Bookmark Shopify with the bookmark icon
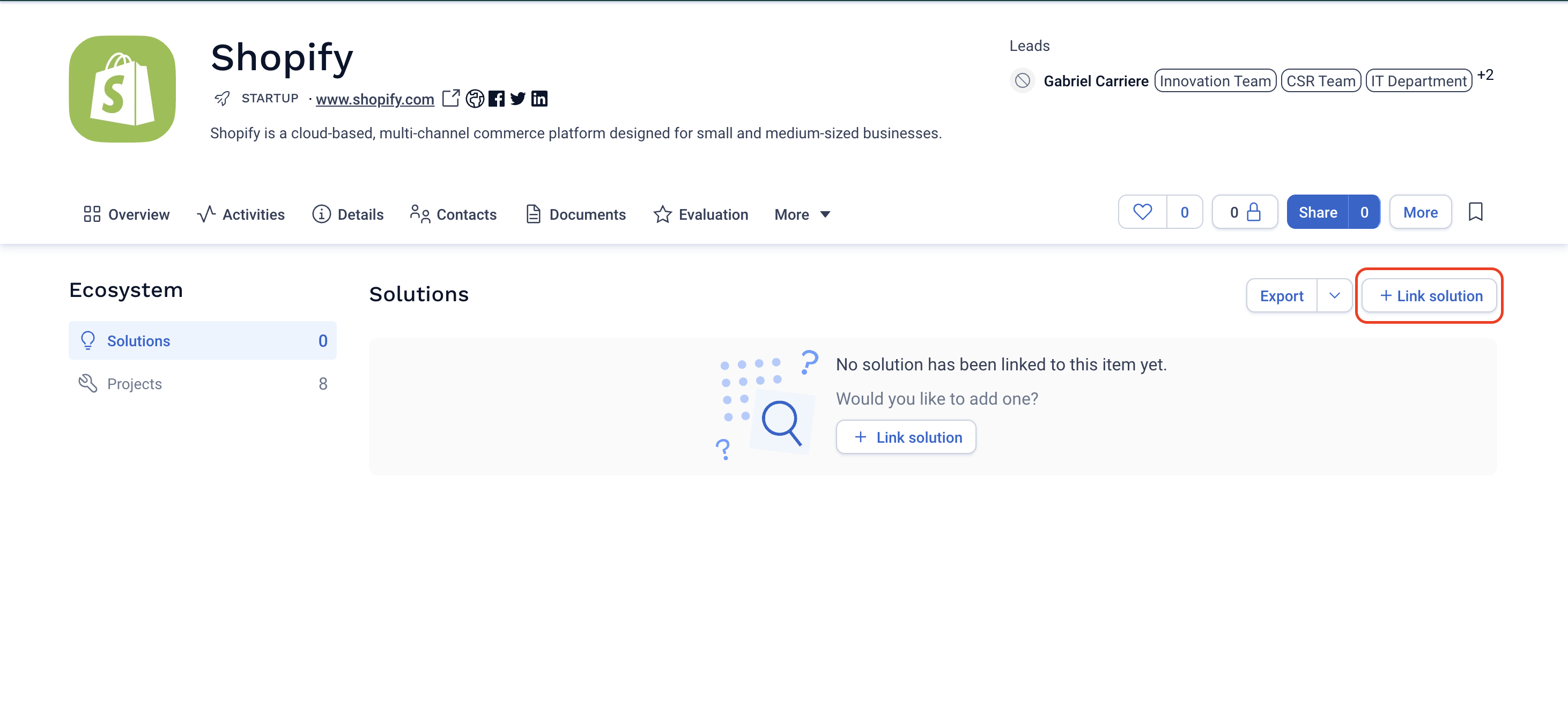The height and width of the screenshot is (715, 1568). [1475, 212]
